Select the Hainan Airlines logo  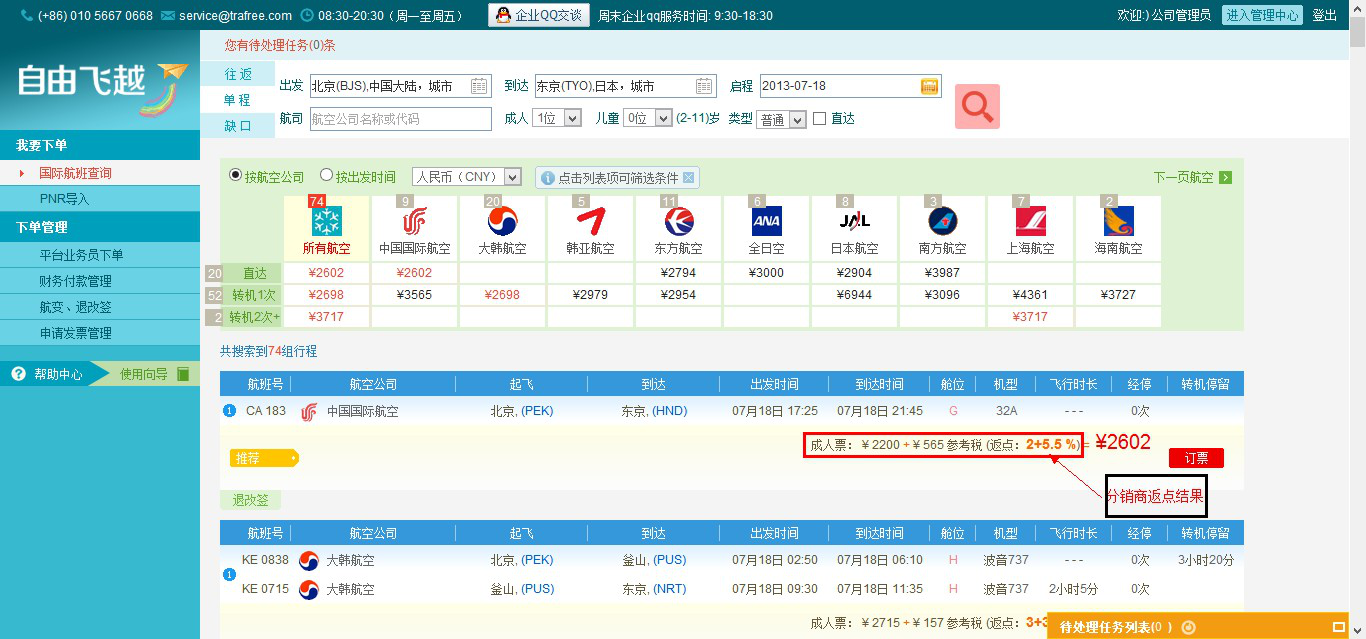pyautogui.click(x=1118, y=221)
